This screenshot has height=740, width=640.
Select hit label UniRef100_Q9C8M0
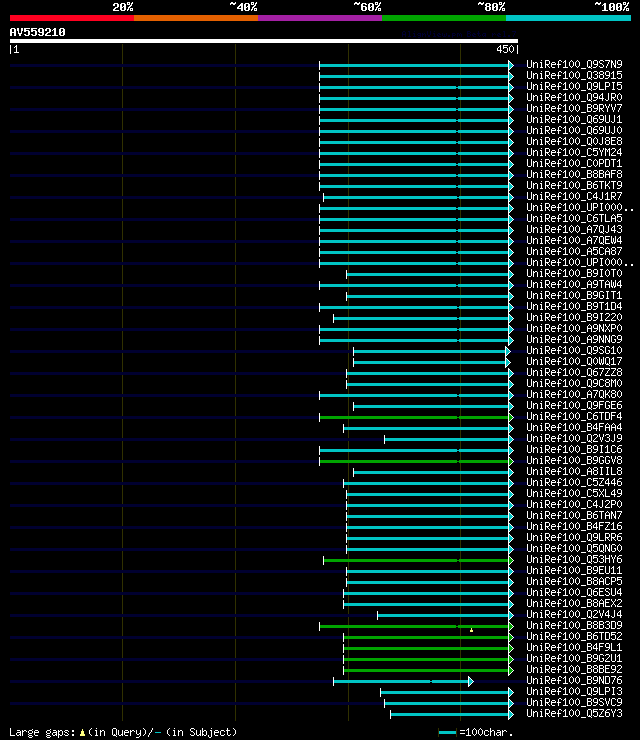click(x=574, y=383)
